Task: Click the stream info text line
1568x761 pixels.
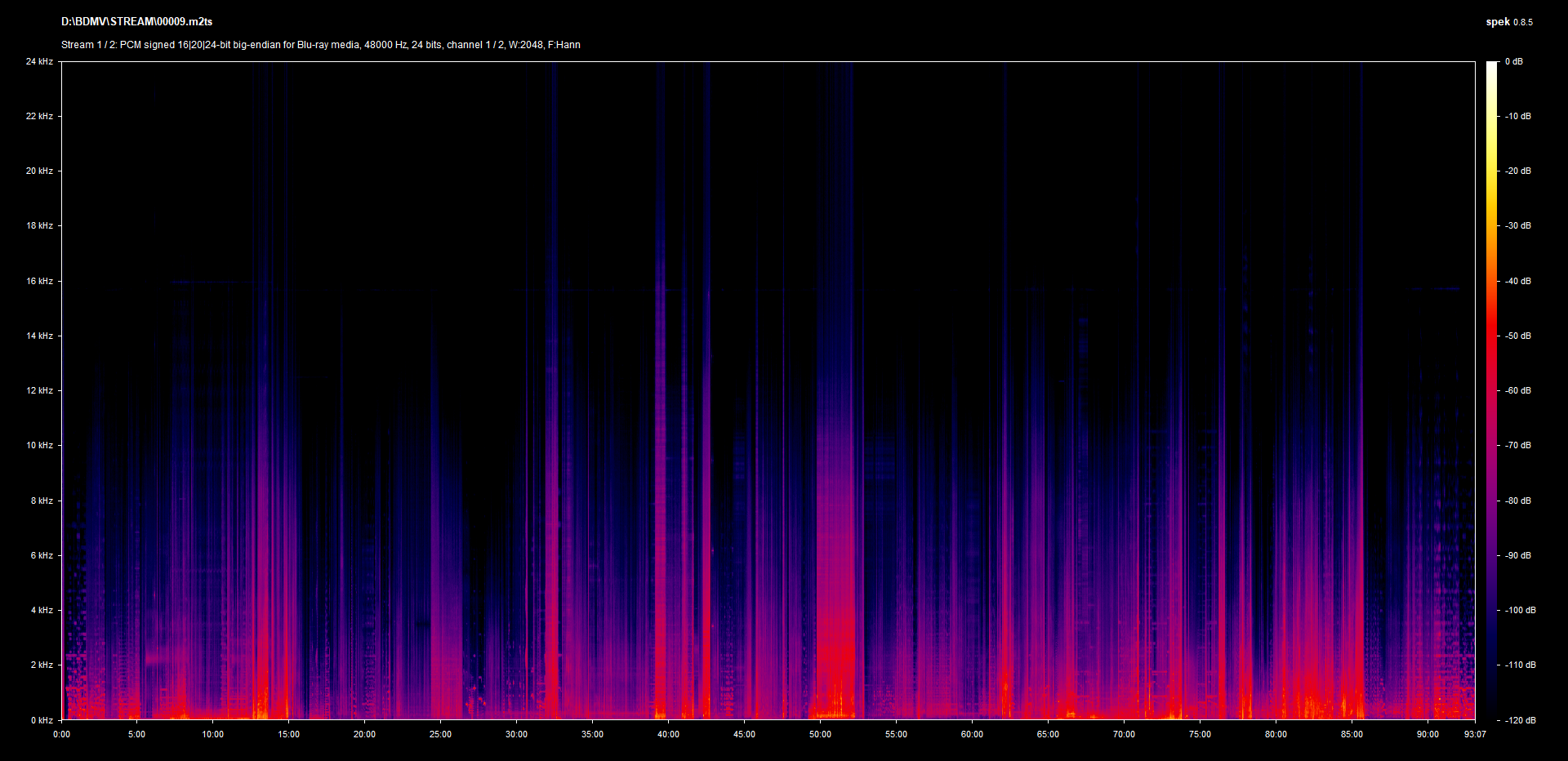Action: pyautogui.click(x=320, y=45)
